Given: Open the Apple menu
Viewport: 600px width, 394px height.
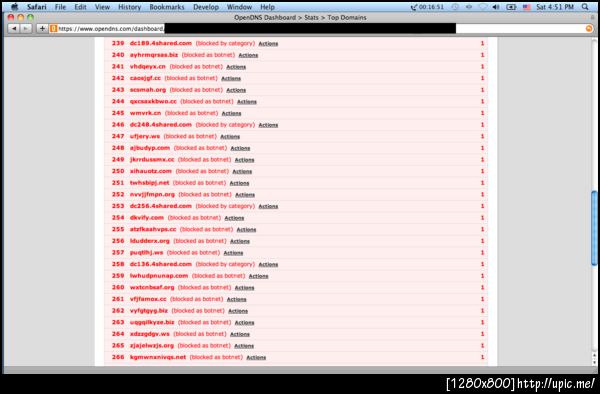Looking at the screenshot, I should (14, 7).
